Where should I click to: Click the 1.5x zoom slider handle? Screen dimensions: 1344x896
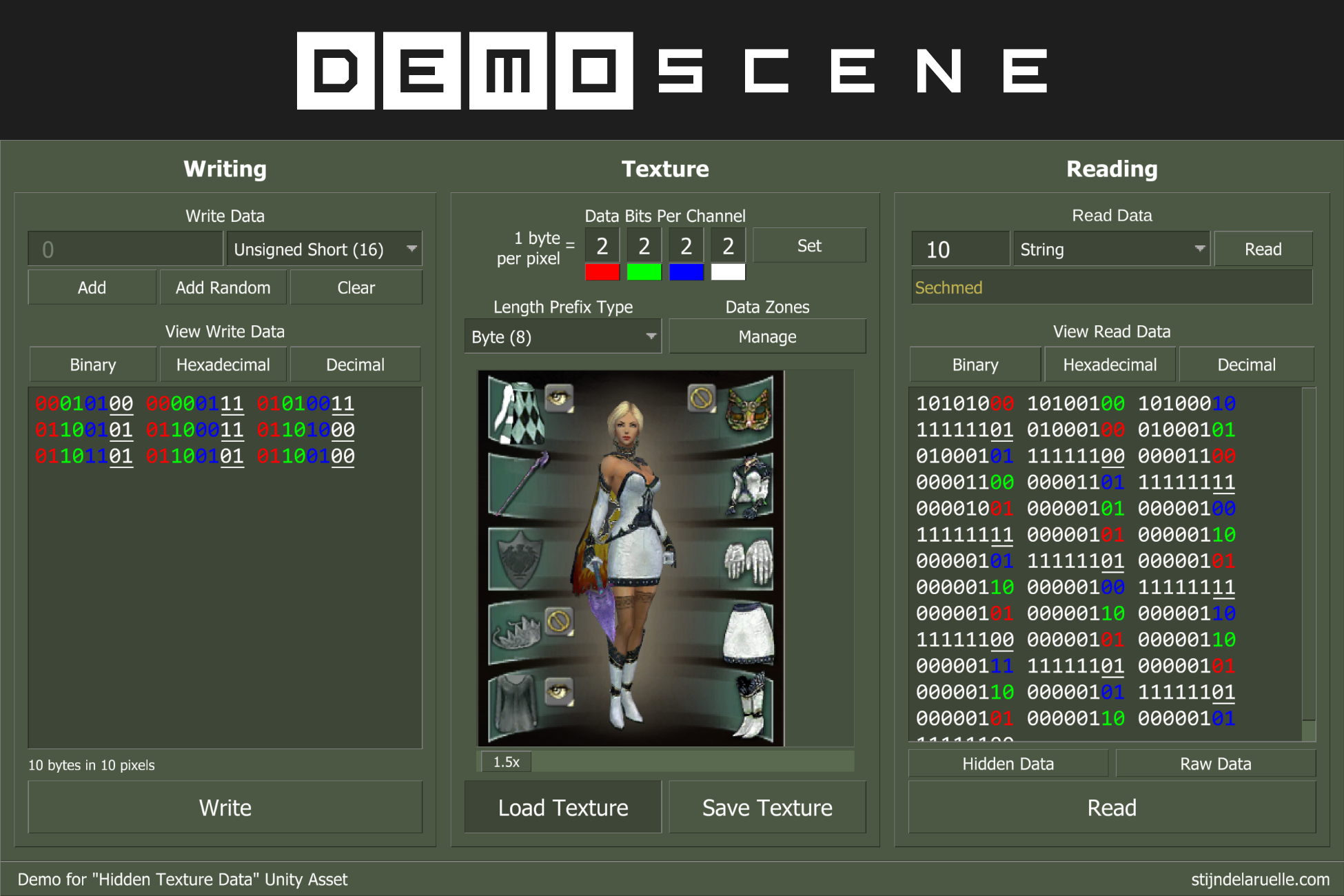506,762
